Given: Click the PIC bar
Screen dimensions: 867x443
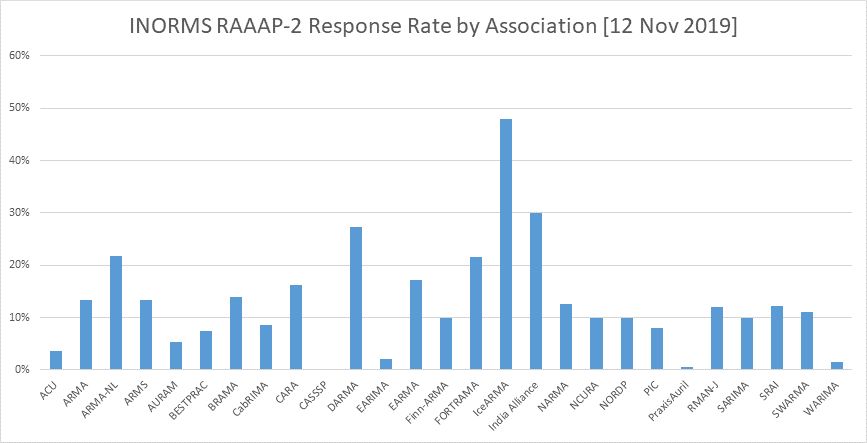Looking at the screenshot, I should point(656,348).
